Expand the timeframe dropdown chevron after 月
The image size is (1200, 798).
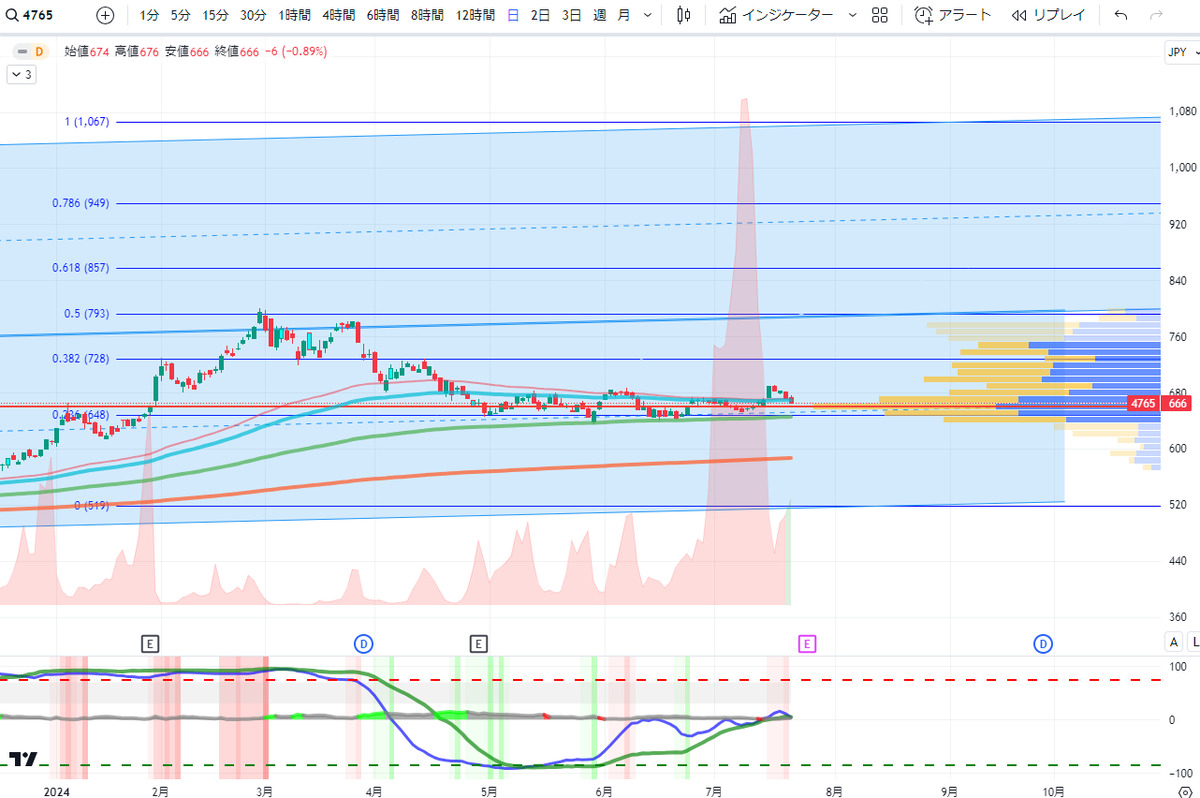pos(648,15)
